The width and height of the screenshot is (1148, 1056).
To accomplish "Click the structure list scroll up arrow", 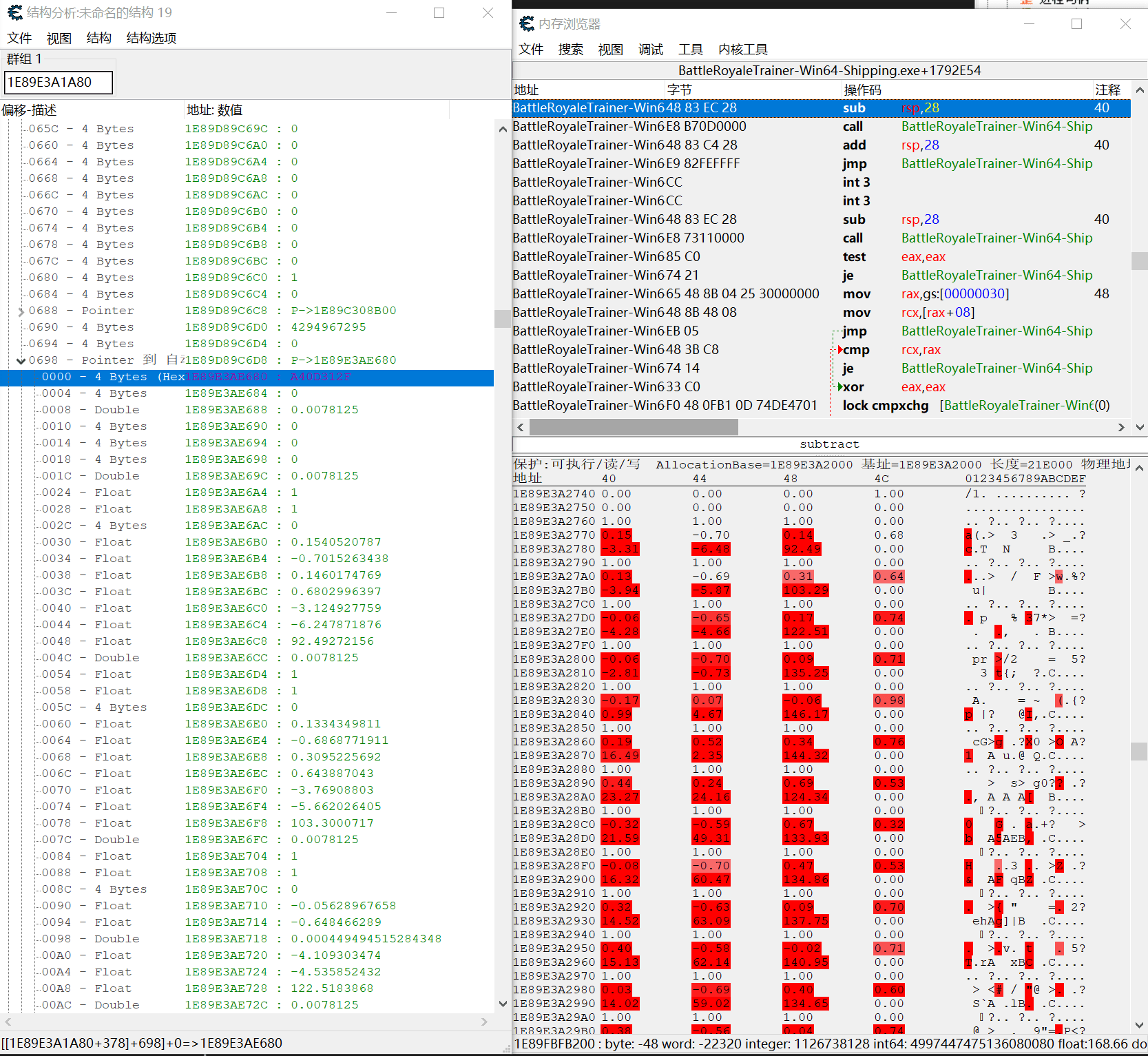I will (x=503, y=129).
